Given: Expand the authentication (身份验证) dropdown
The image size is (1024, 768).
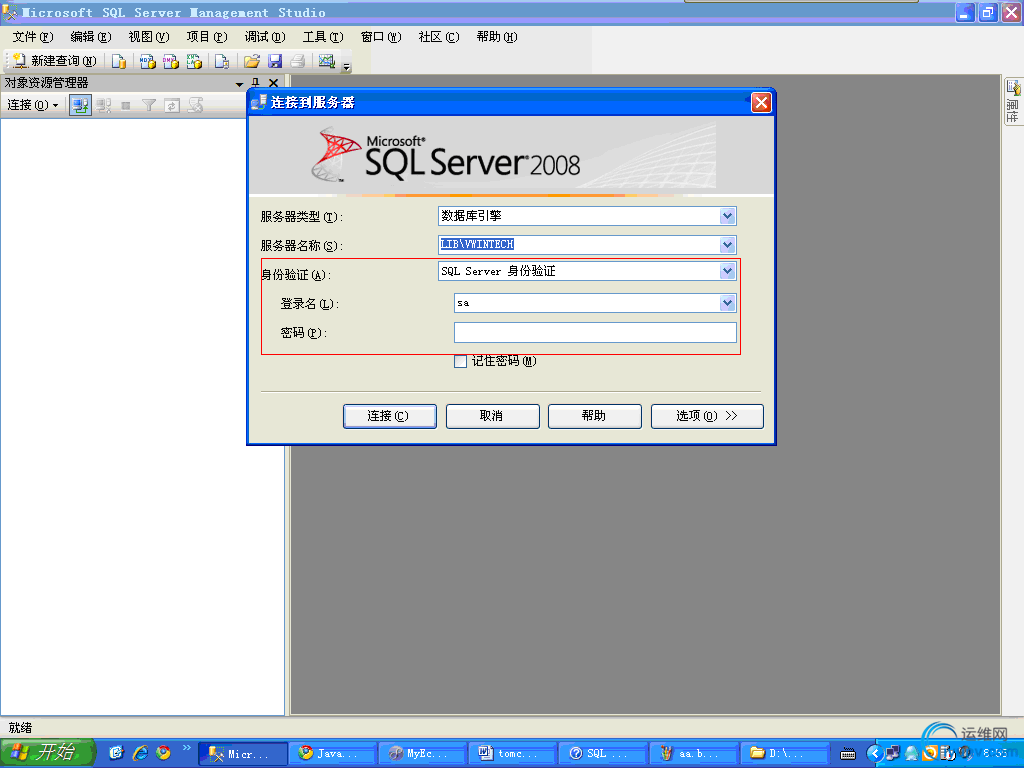Looking at the screenshot, I should click(727, 271).
